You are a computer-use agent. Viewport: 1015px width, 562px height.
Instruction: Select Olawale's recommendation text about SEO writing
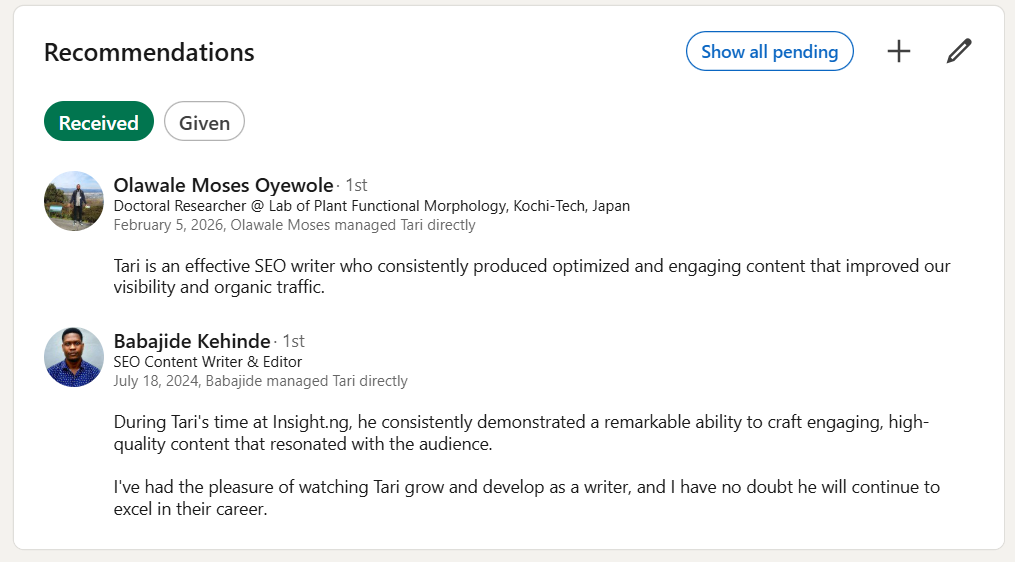(531, 276)
